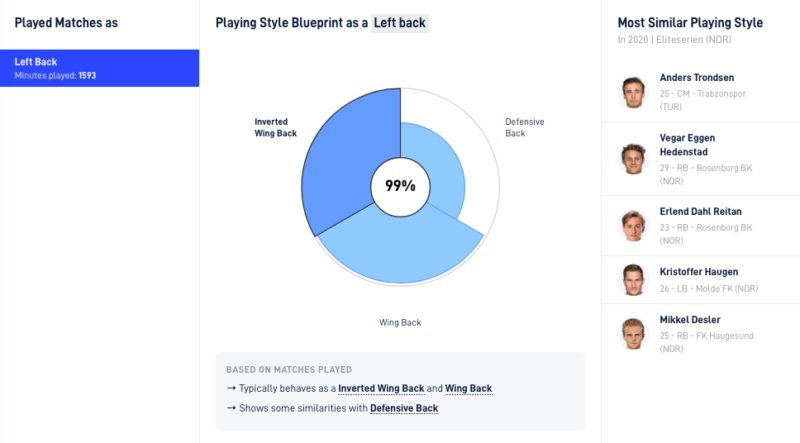Viewport: 800px width, 443px height.
Task: Click the 99% center circle
Action: (401, 187)
